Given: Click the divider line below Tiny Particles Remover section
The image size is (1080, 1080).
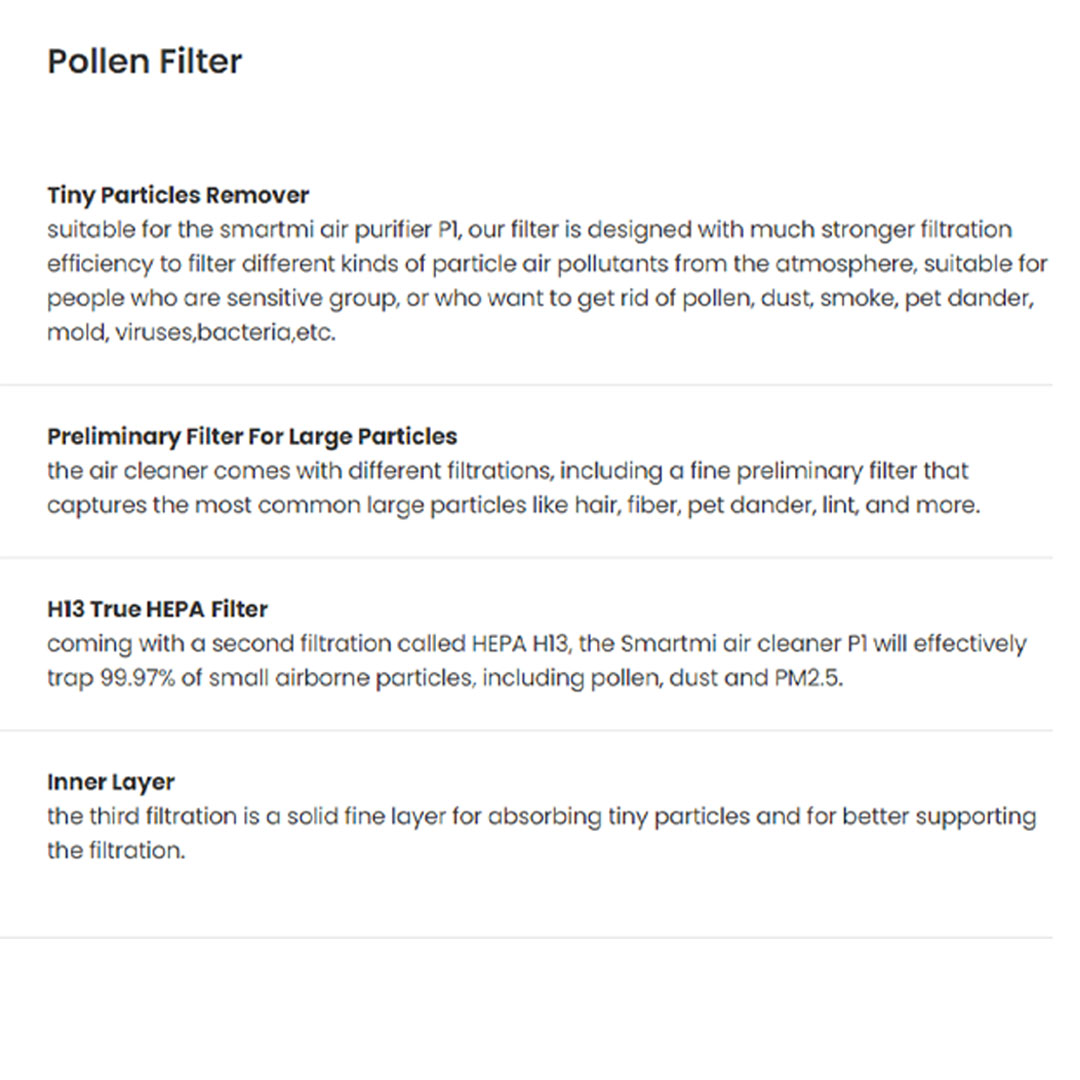Looking at the screenshot, I should [x=526, y=385].
